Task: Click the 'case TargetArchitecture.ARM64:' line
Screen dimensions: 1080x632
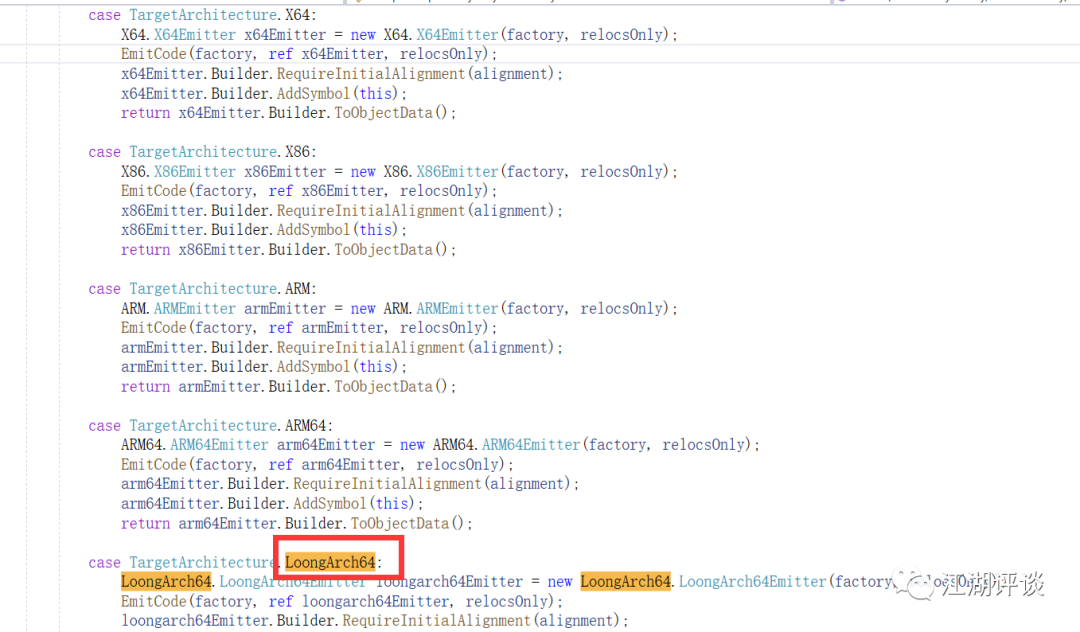Action: [x=211, y=426]
